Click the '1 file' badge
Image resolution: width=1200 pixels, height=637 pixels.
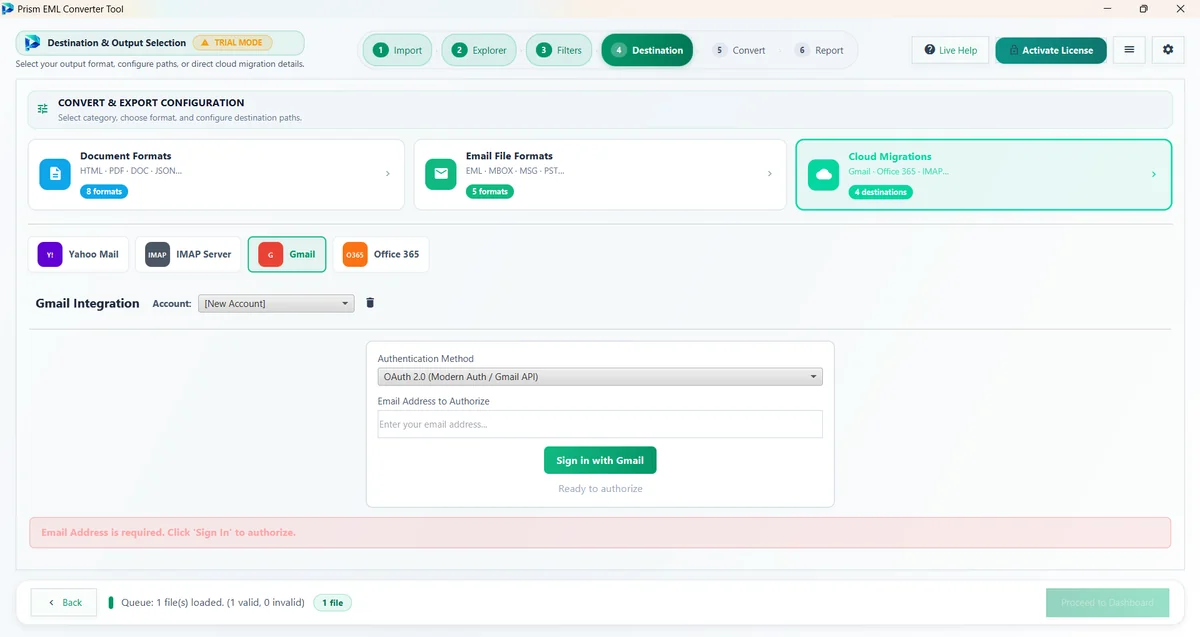coord(332,603)
